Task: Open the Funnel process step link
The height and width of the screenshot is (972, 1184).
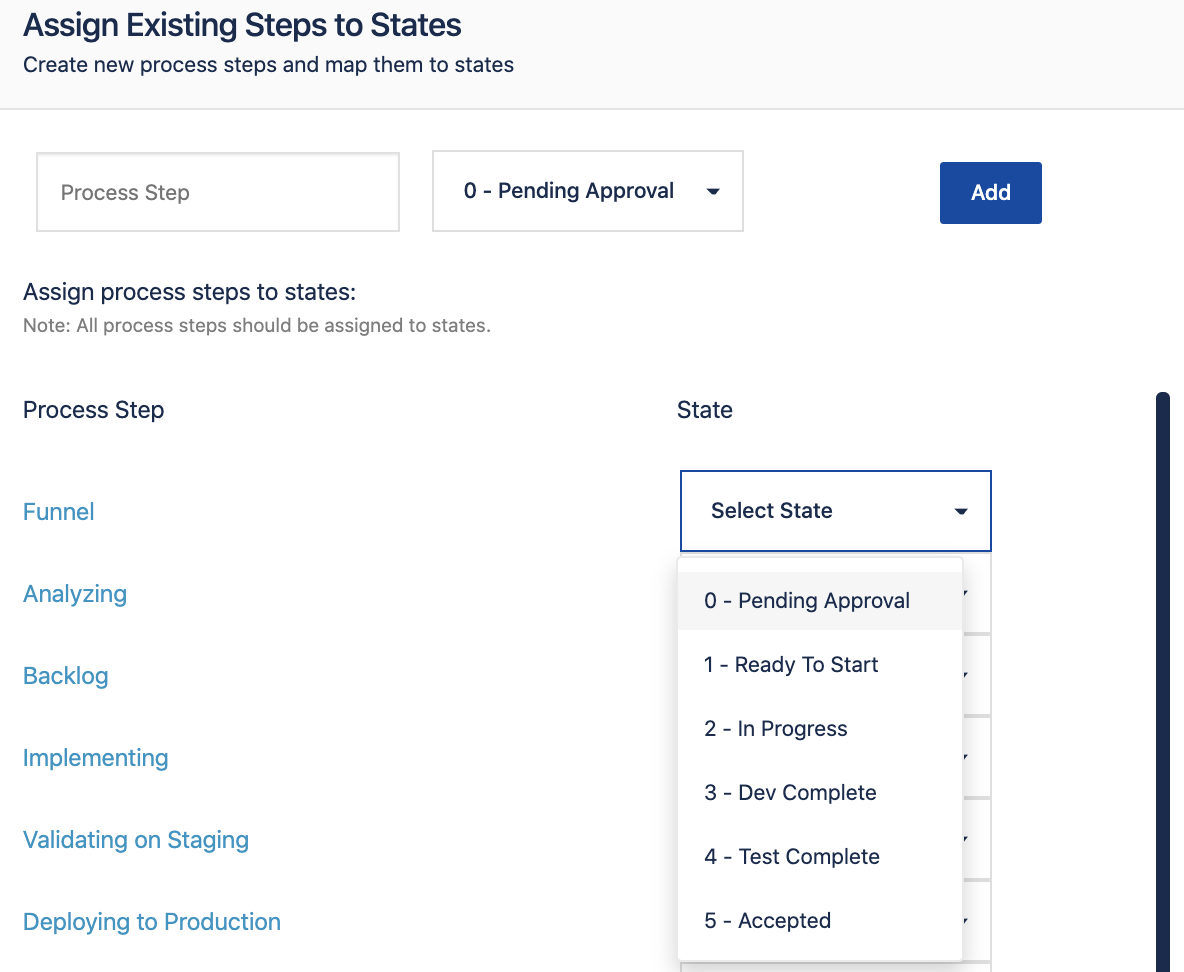Action: click(x=59, y=512)
